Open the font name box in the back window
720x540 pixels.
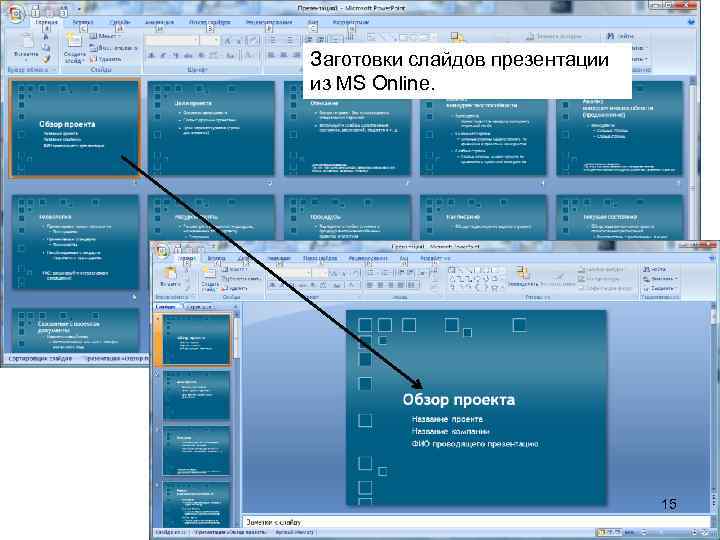point(172,40)
